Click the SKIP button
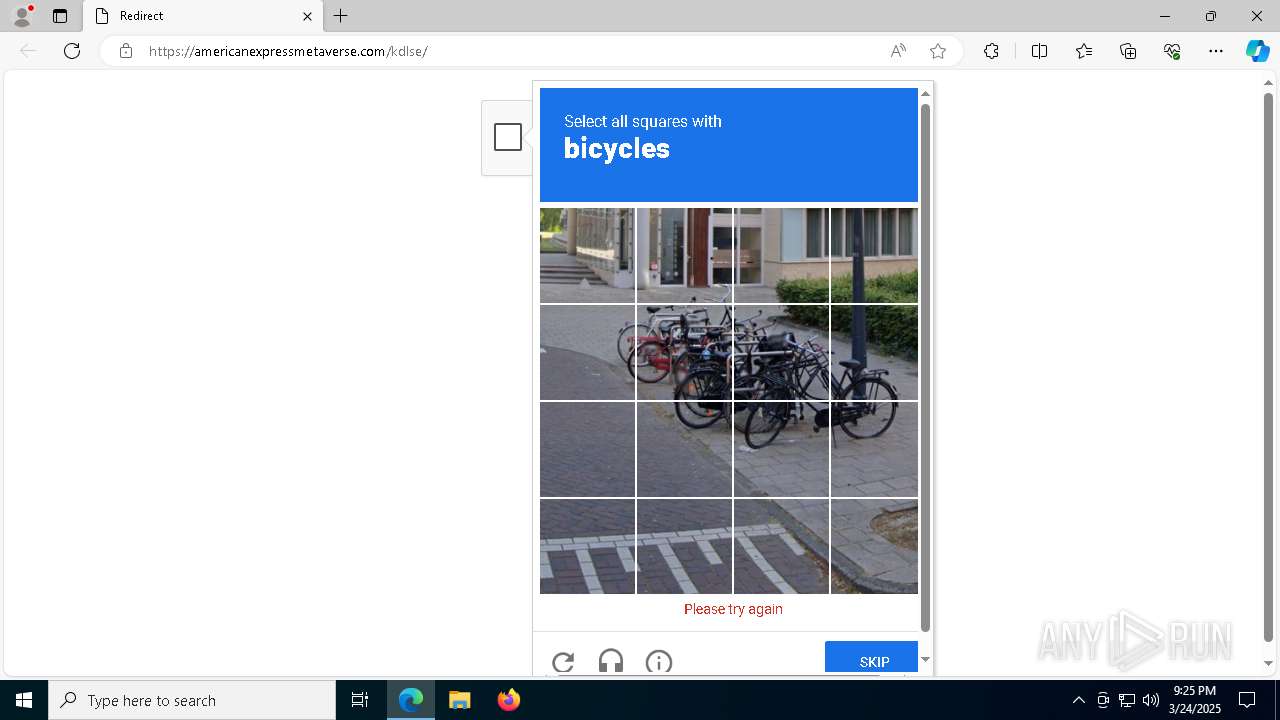 (871, 657)
